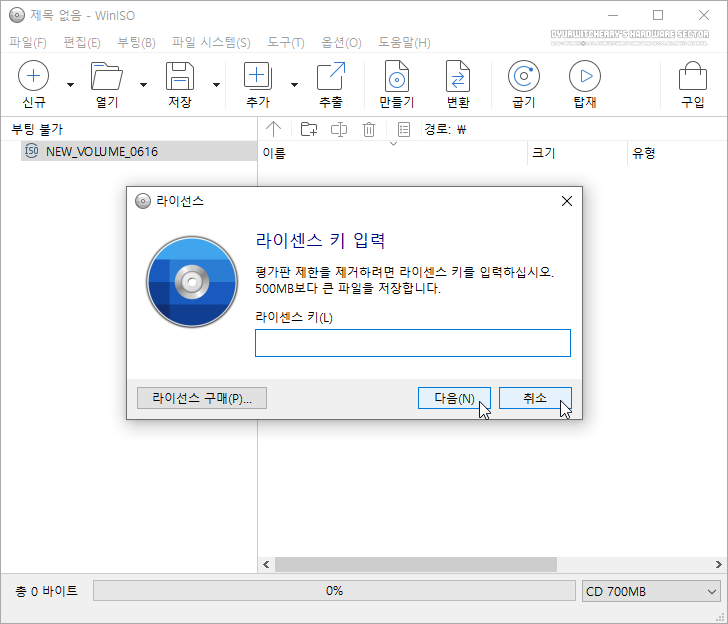
Task: Expand the dropdown arrow beside 추가
Action: click(x=294, y=84)
